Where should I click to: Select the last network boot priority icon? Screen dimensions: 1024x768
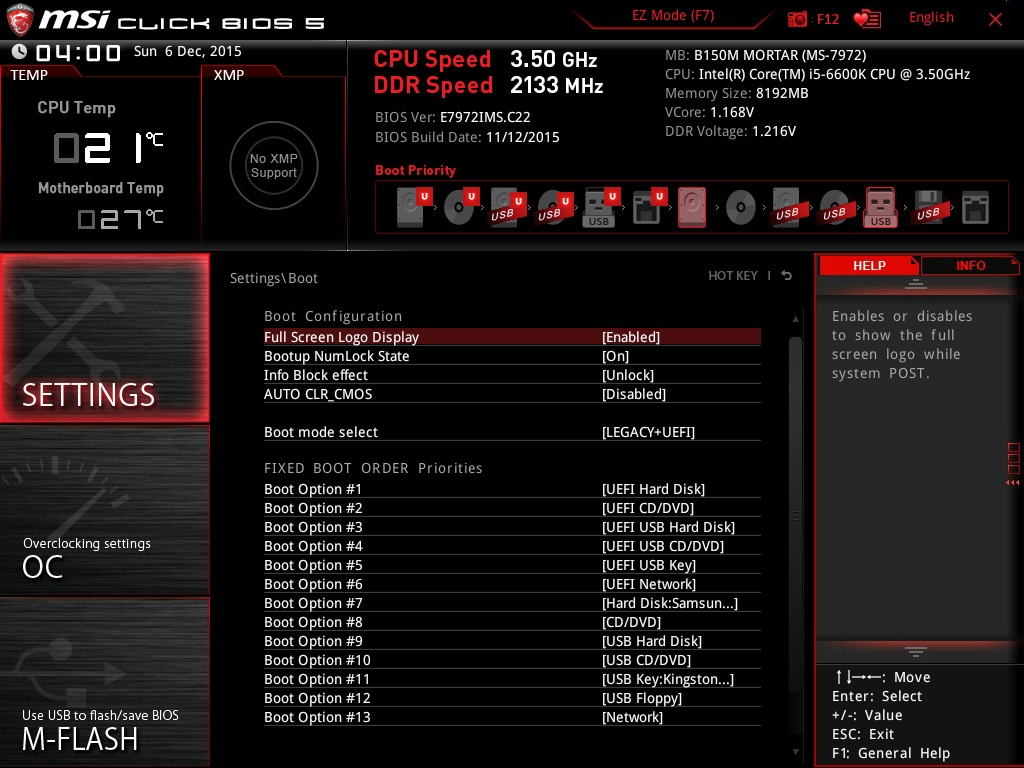point(974,209)
